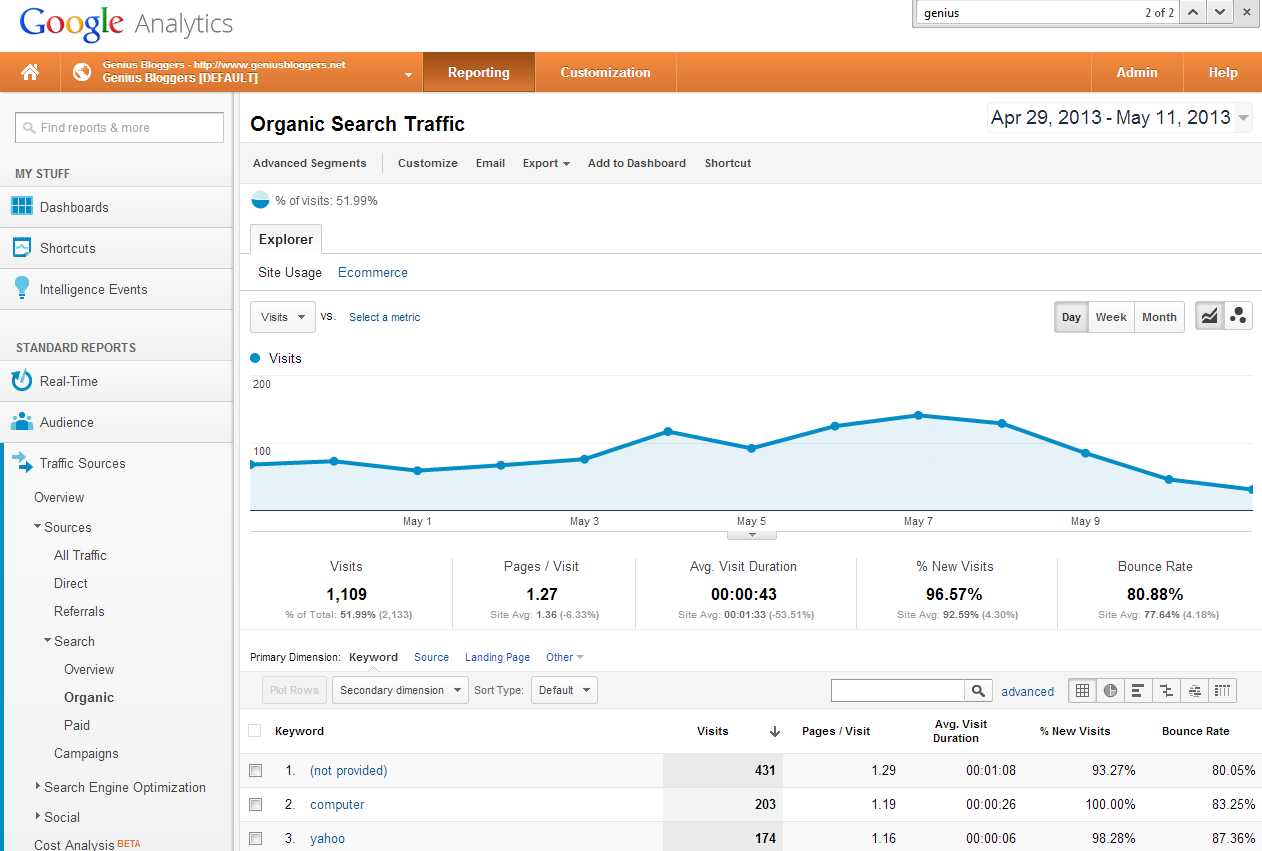Close the browser find bar

click(1246, 12)
